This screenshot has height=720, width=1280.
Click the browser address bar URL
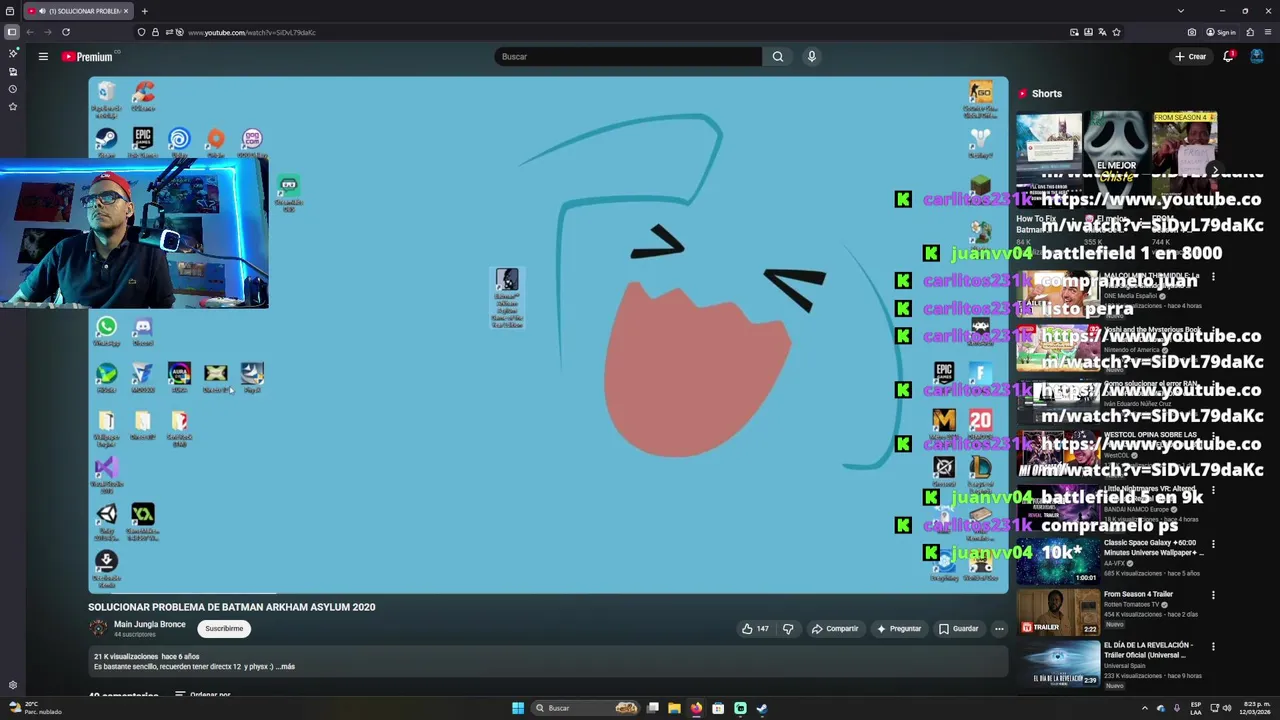tap(252, 32)
